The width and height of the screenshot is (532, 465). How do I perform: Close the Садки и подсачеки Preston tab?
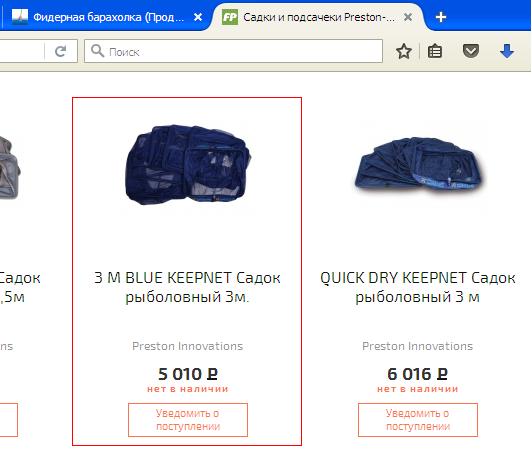(408, 17)
